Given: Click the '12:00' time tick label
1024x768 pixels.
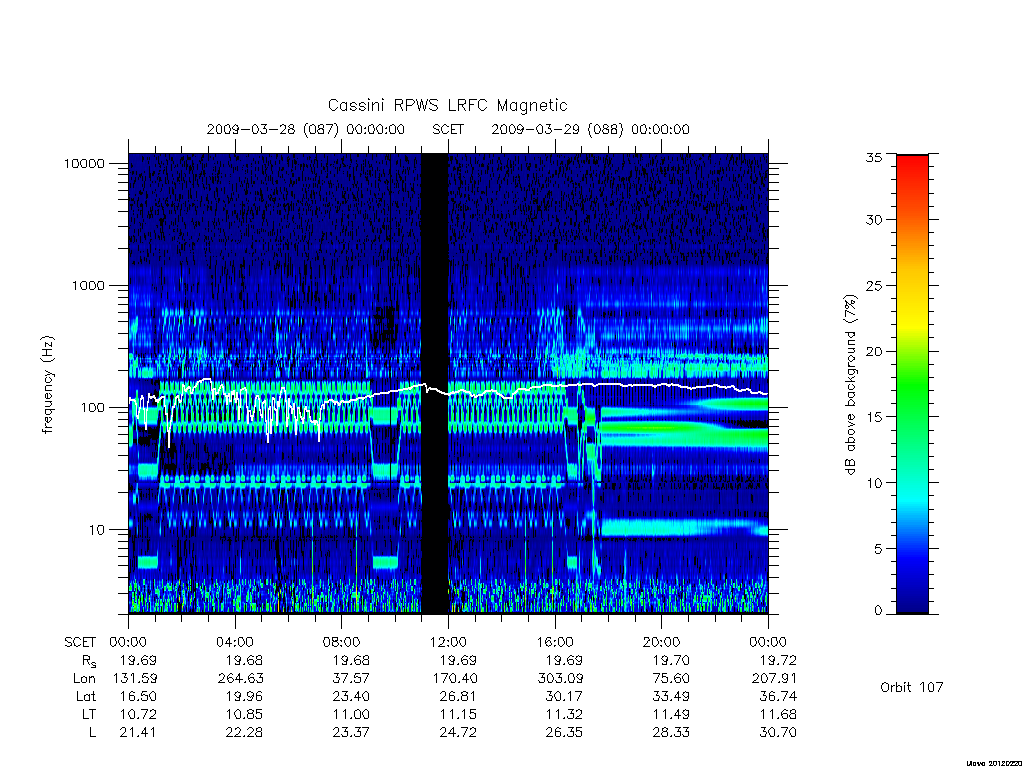Looking at the screenshot, I should coord(448,642).
